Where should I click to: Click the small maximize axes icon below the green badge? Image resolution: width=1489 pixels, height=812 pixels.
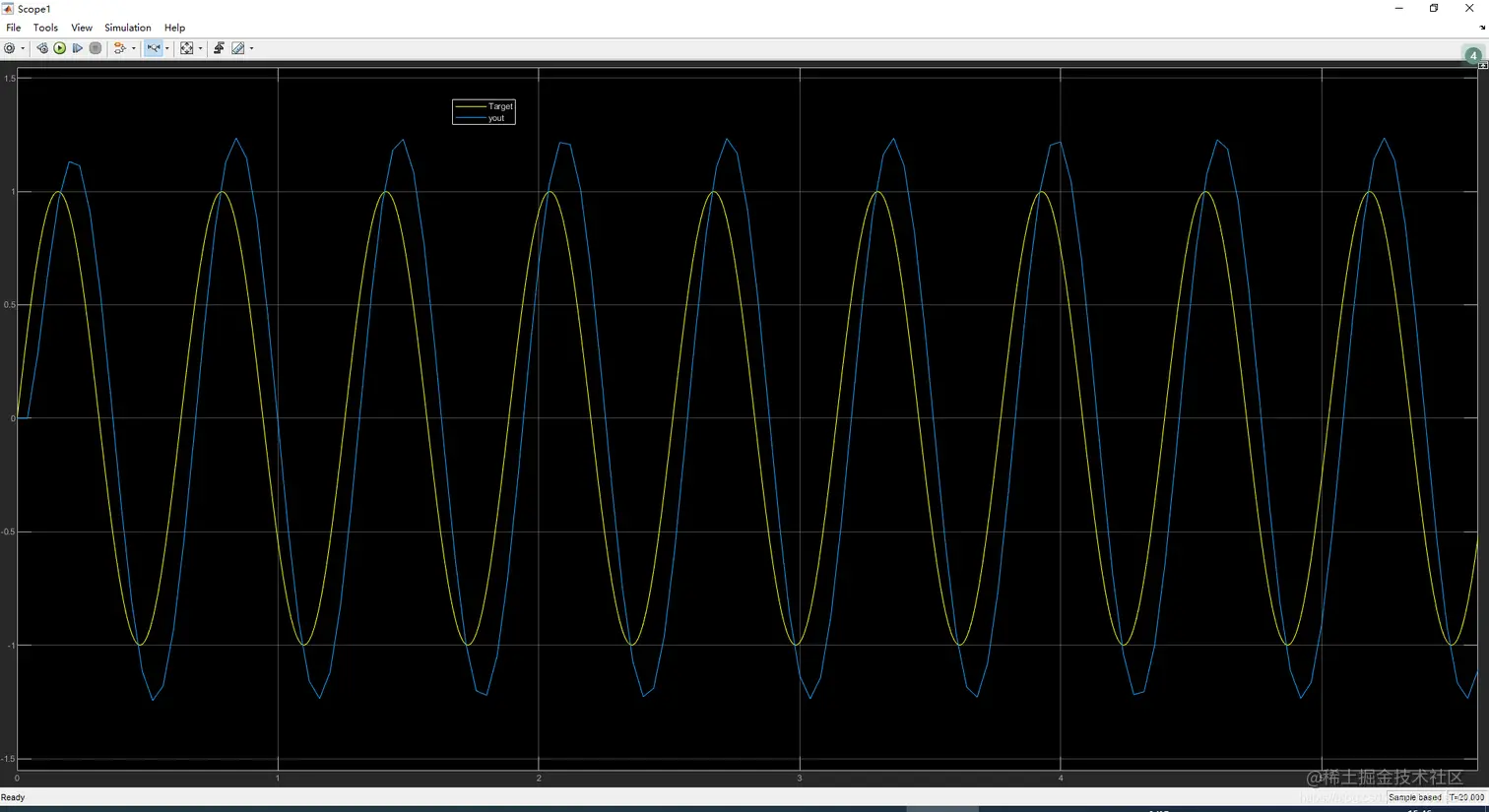click(x=1483, y=66)
